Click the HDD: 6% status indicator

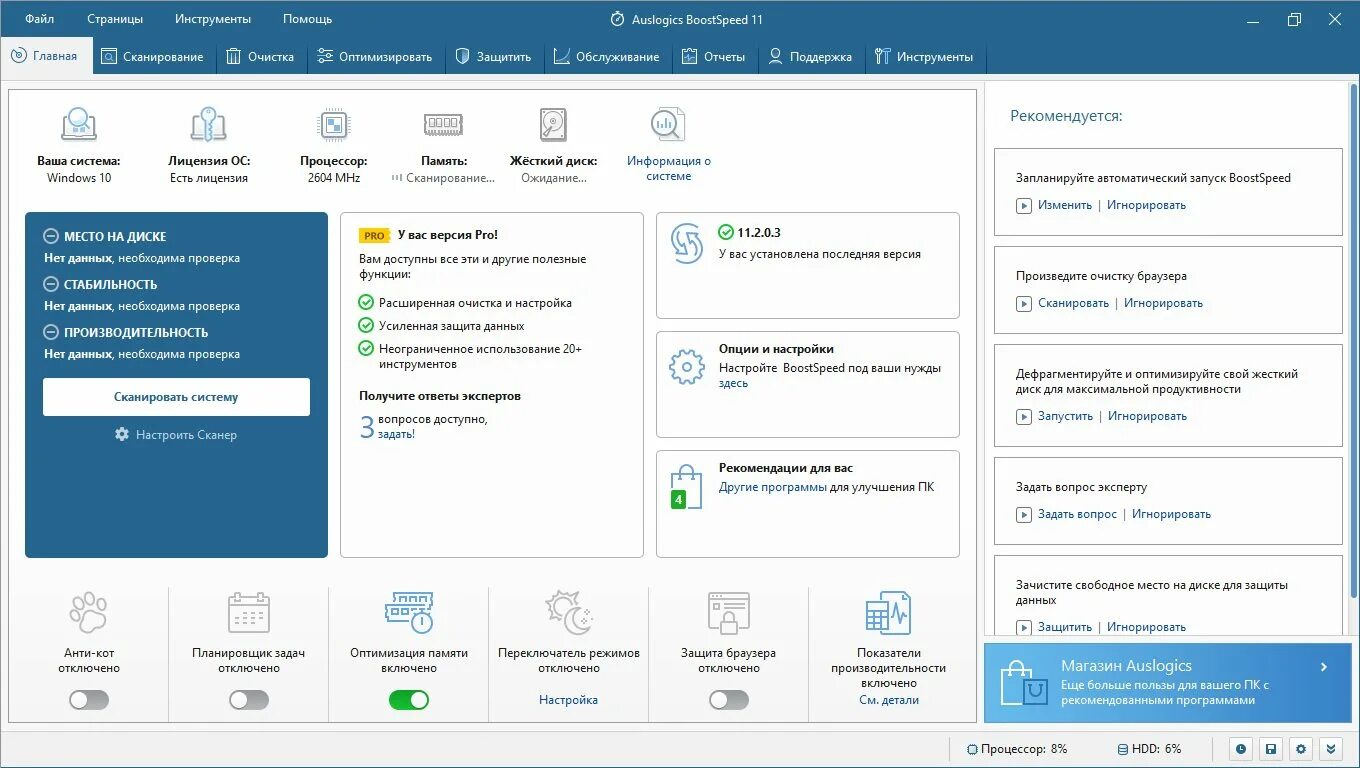[1149, 749]
